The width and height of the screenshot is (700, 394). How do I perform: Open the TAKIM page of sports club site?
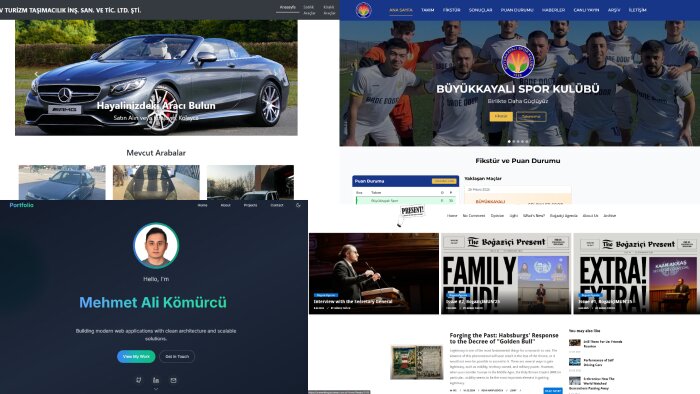[427, 10]
